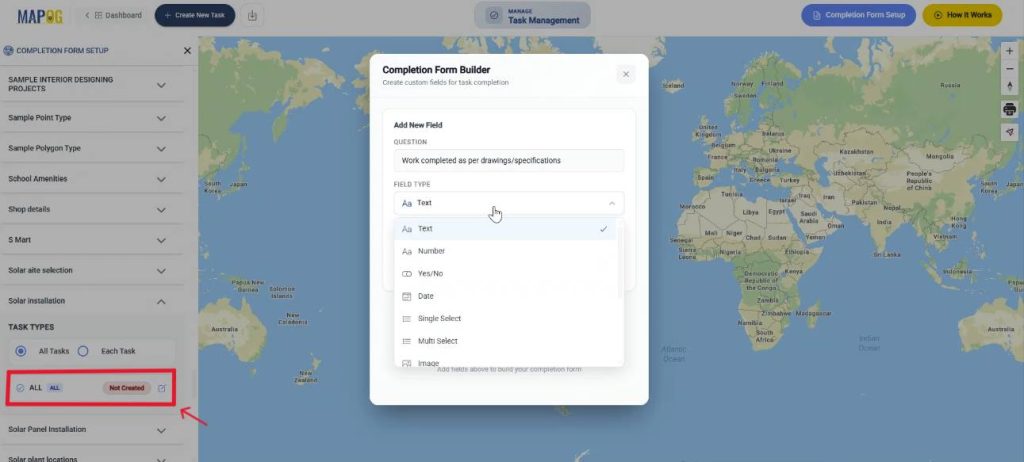This screenshot has width=1024, height=462.
Task: Click the location arrow icon on map
Action: point(1009,132)
